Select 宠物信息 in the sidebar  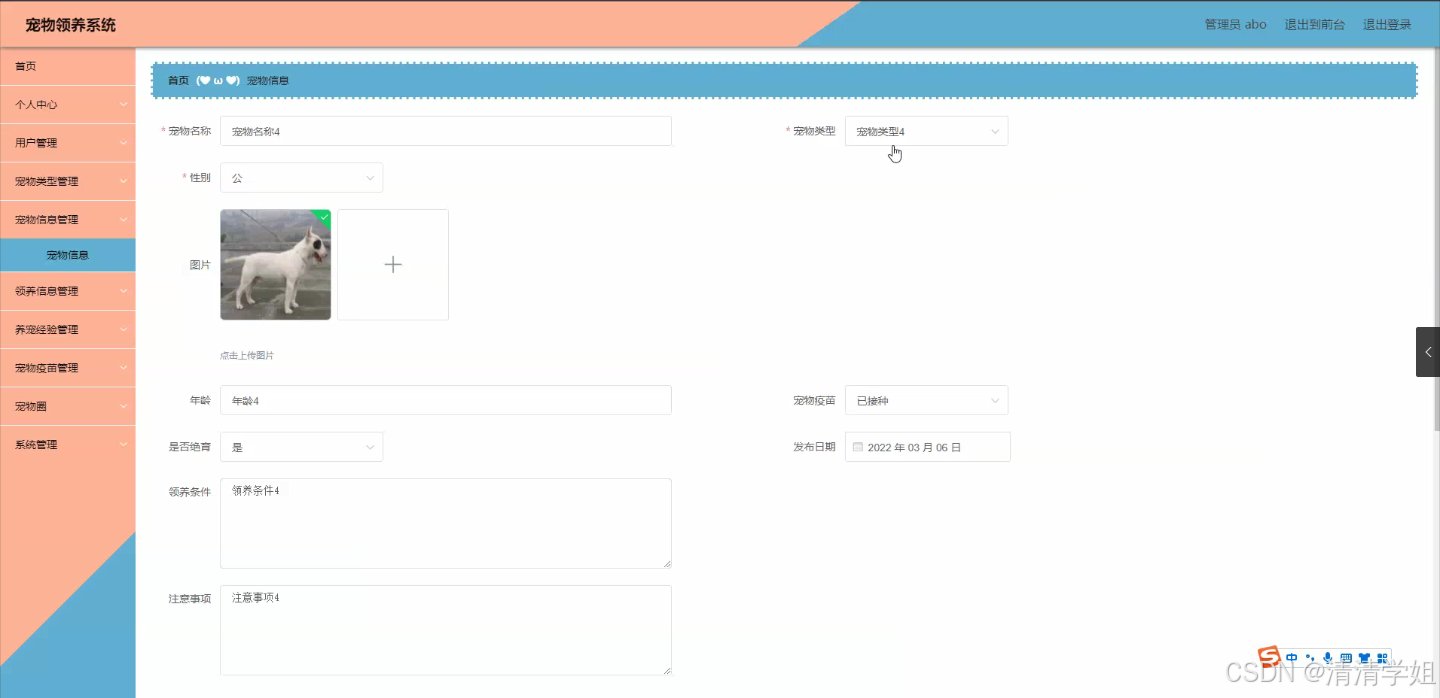(x=67, y=255)
